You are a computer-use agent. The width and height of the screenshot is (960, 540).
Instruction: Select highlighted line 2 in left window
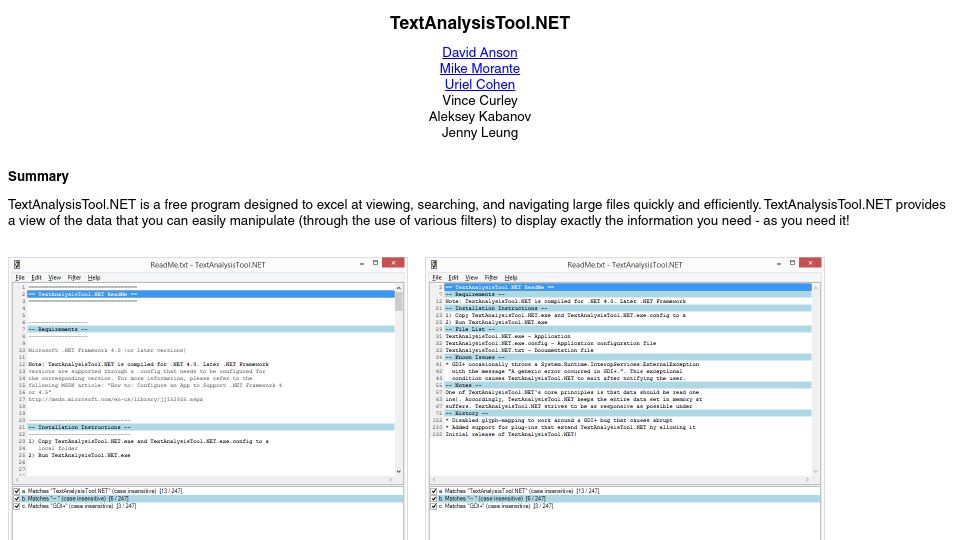[211, 294]
